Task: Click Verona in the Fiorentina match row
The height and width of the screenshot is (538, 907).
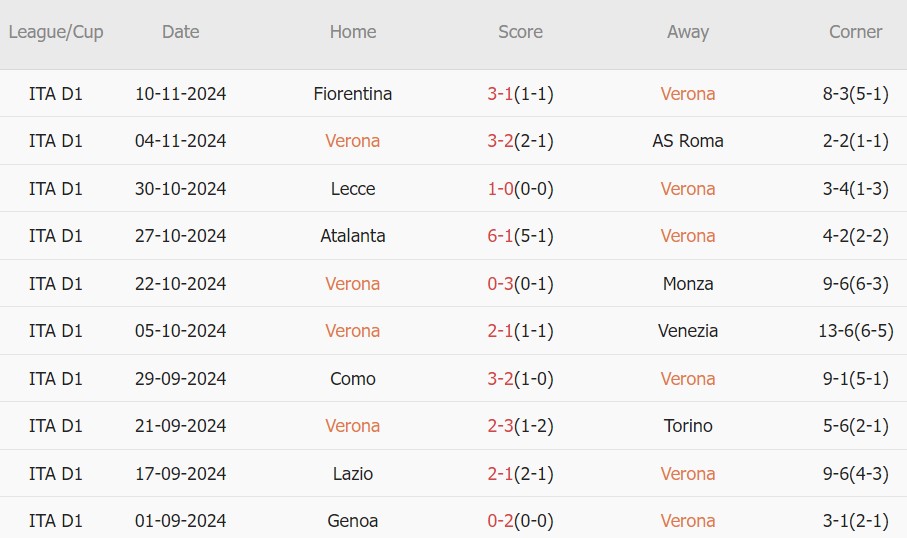Action: point(687,94)
